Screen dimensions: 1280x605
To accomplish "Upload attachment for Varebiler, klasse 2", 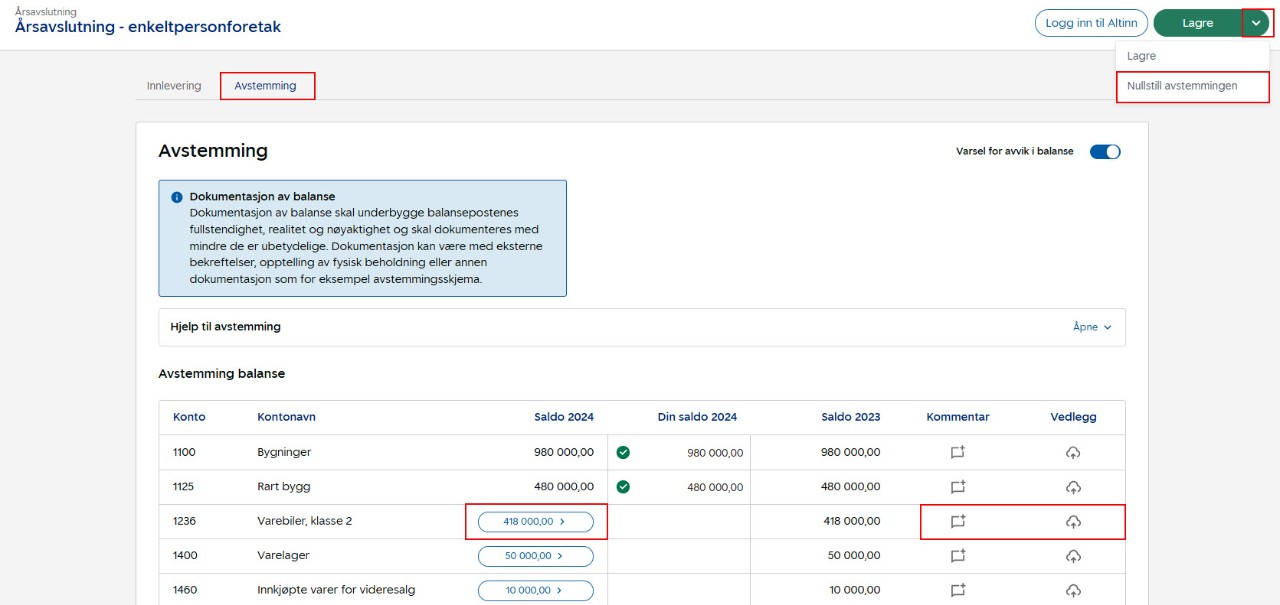I will (1073, 521).
